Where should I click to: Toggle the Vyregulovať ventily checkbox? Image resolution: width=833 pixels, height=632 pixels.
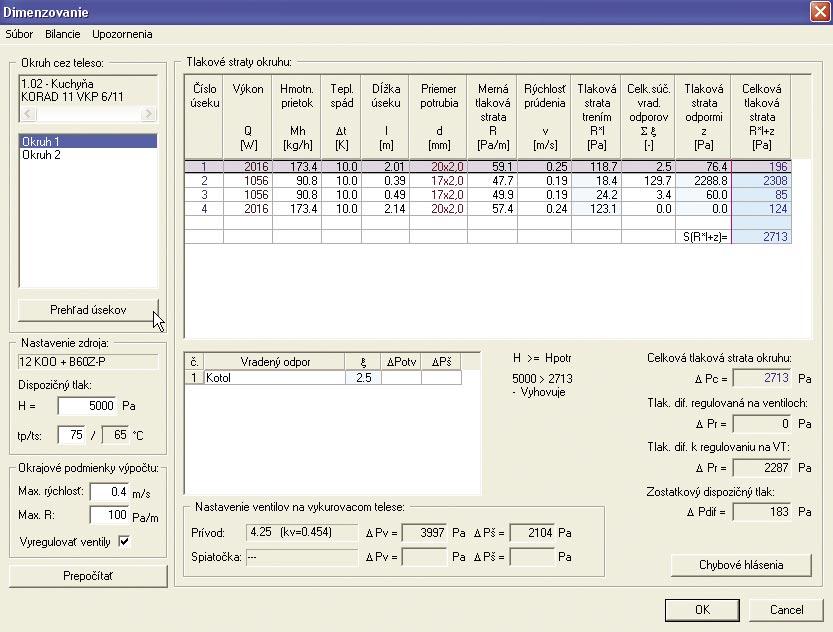pyautogui.click(x=124, y=542)
